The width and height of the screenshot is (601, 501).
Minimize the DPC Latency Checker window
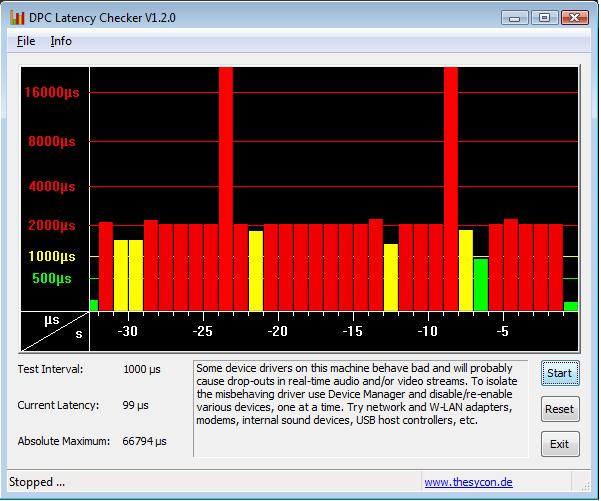[515, 18]
